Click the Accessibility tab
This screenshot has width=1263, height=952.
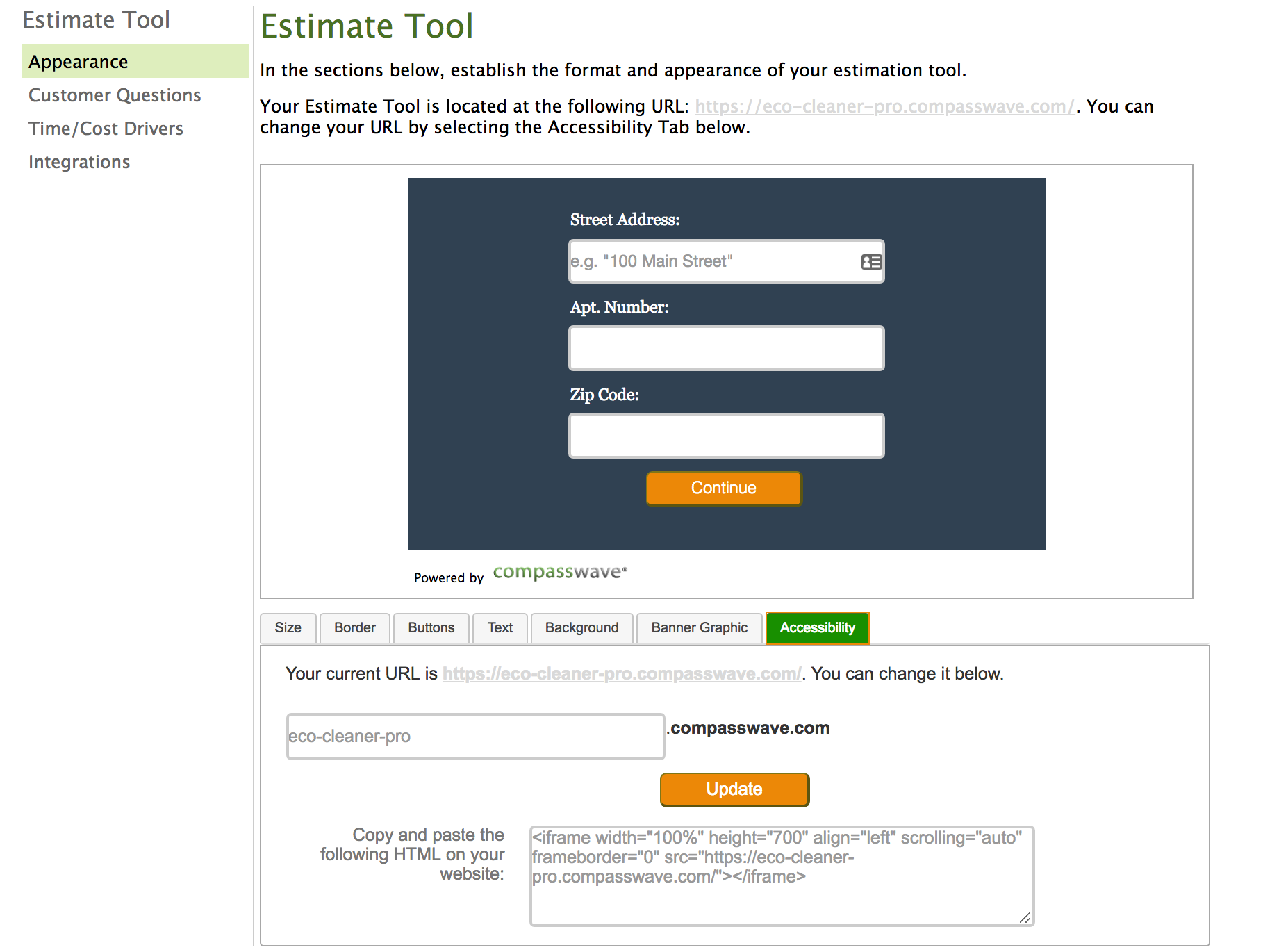pos(817,627)
